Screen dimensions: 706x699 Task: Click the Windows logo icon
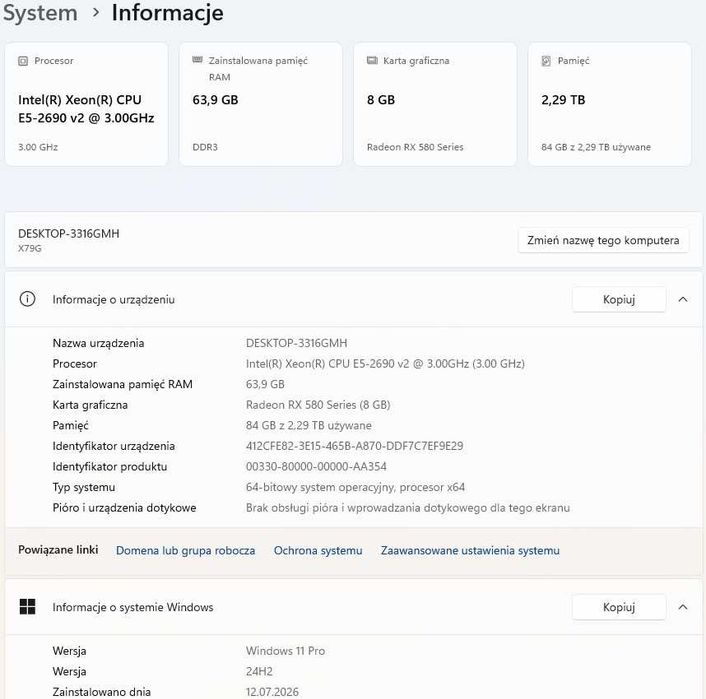point(27,607)
